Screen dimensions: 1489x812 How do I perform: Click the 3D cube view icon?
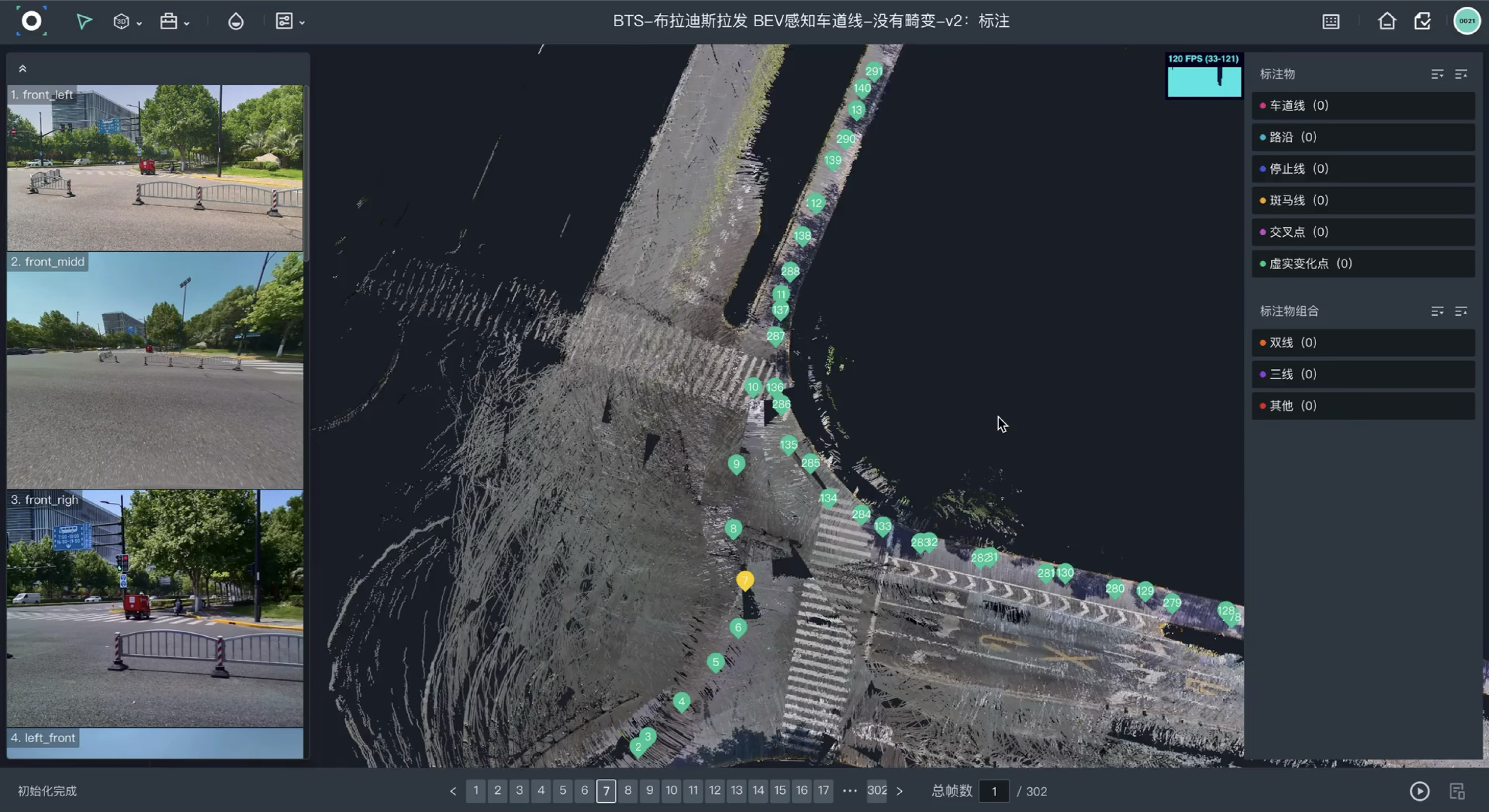coord(121,22)
